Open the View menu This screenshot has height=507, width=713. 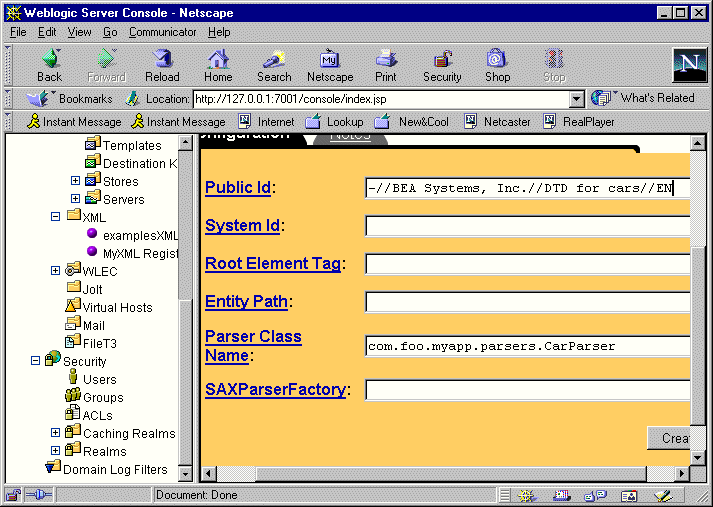[80, 32]
